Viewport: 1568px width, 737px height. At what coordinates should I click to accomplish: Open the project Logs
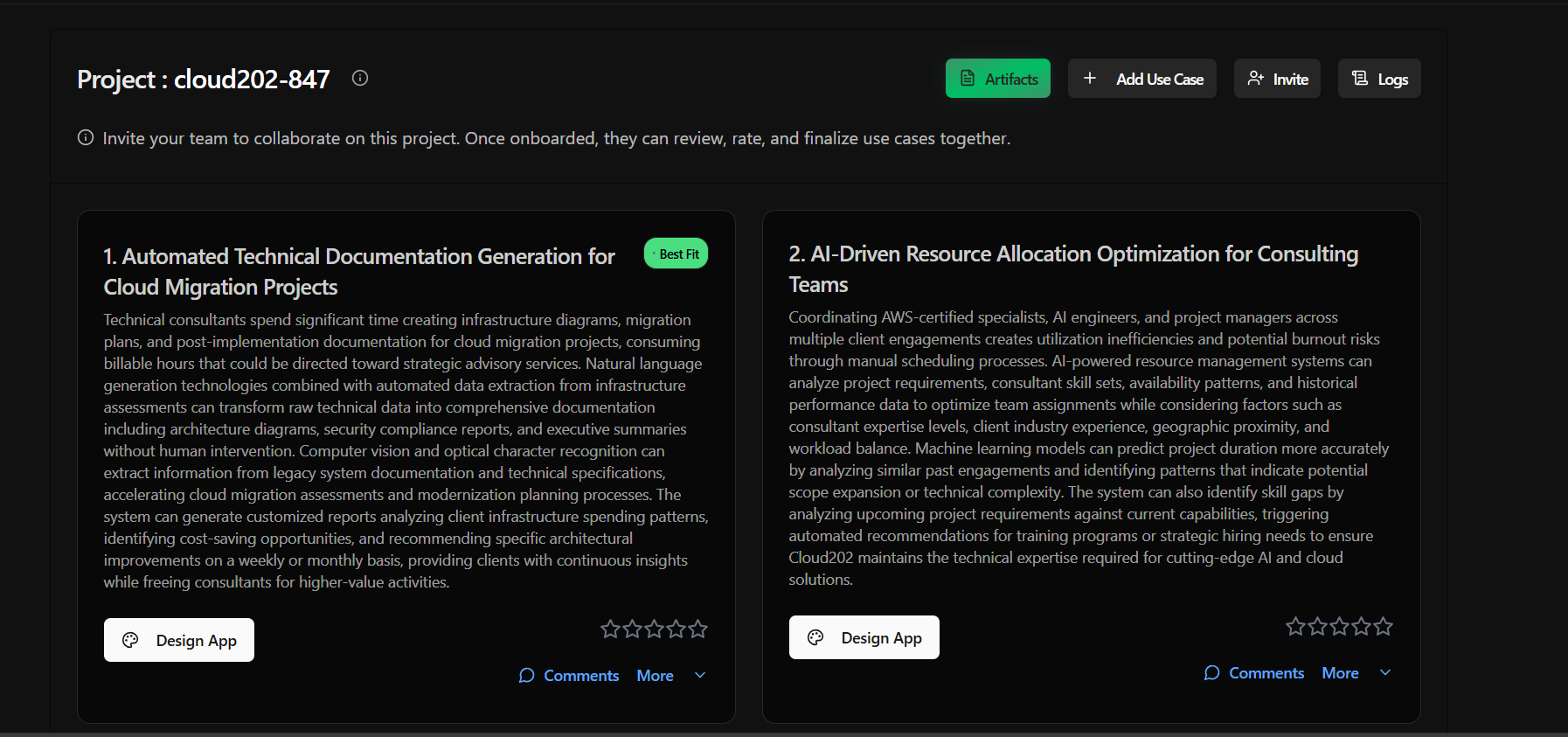[1379, 79]
